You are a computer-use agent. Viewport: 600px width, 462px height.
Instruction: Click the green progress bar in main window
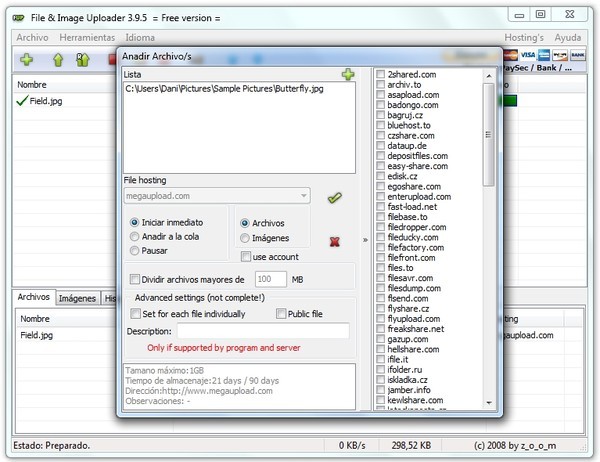coord(510,101)
